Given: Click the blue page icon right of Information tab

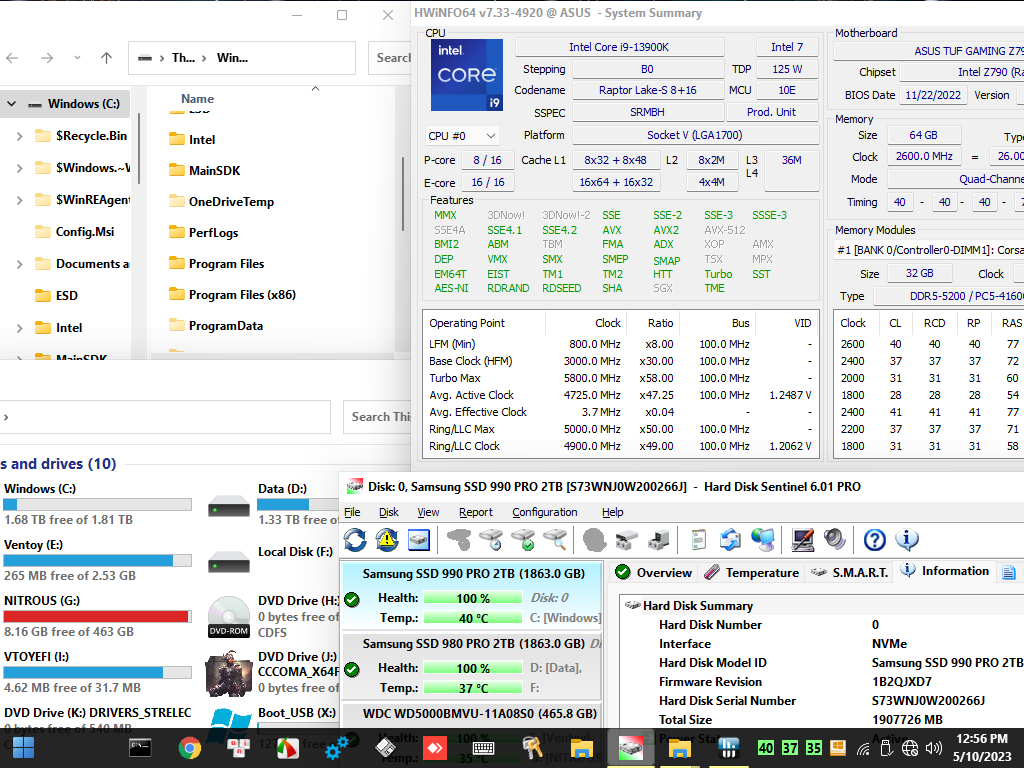Looking at the screenshot, I should tap(1009, 573).
